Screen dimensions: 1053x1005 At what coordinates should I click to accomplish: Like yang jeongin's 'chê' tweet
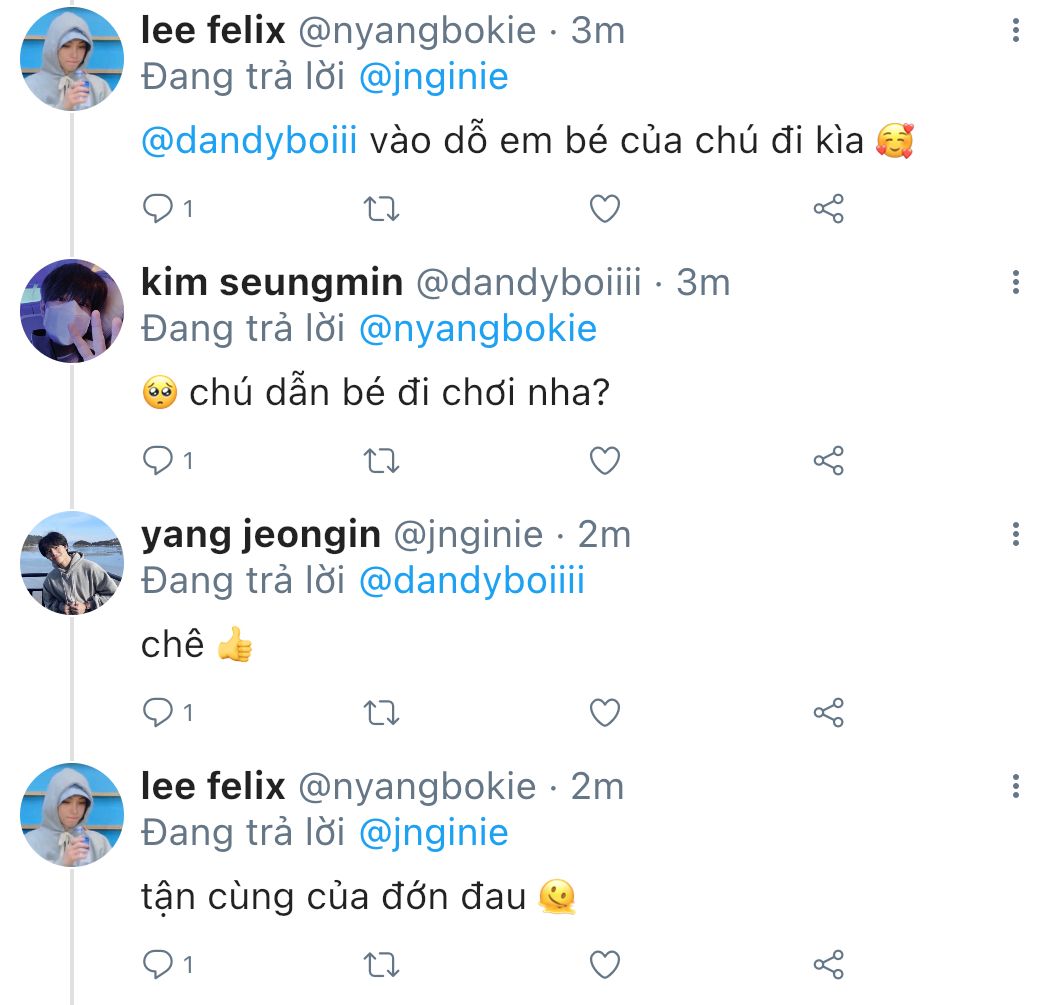[604, 712]
